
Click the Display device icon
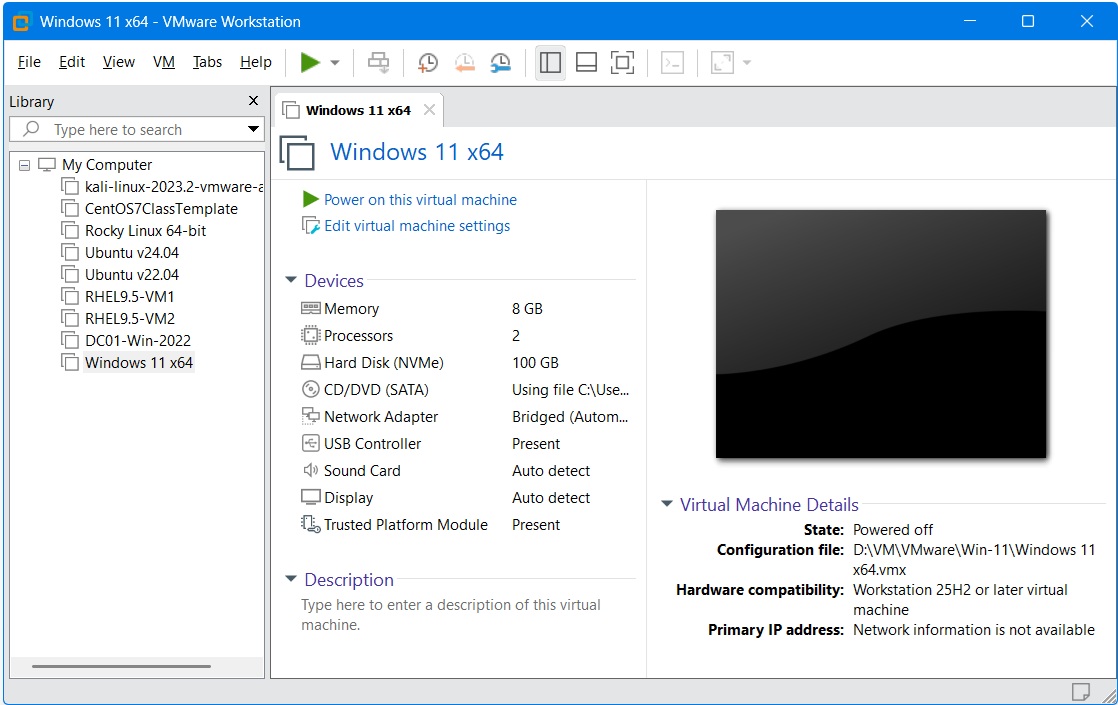311,497
